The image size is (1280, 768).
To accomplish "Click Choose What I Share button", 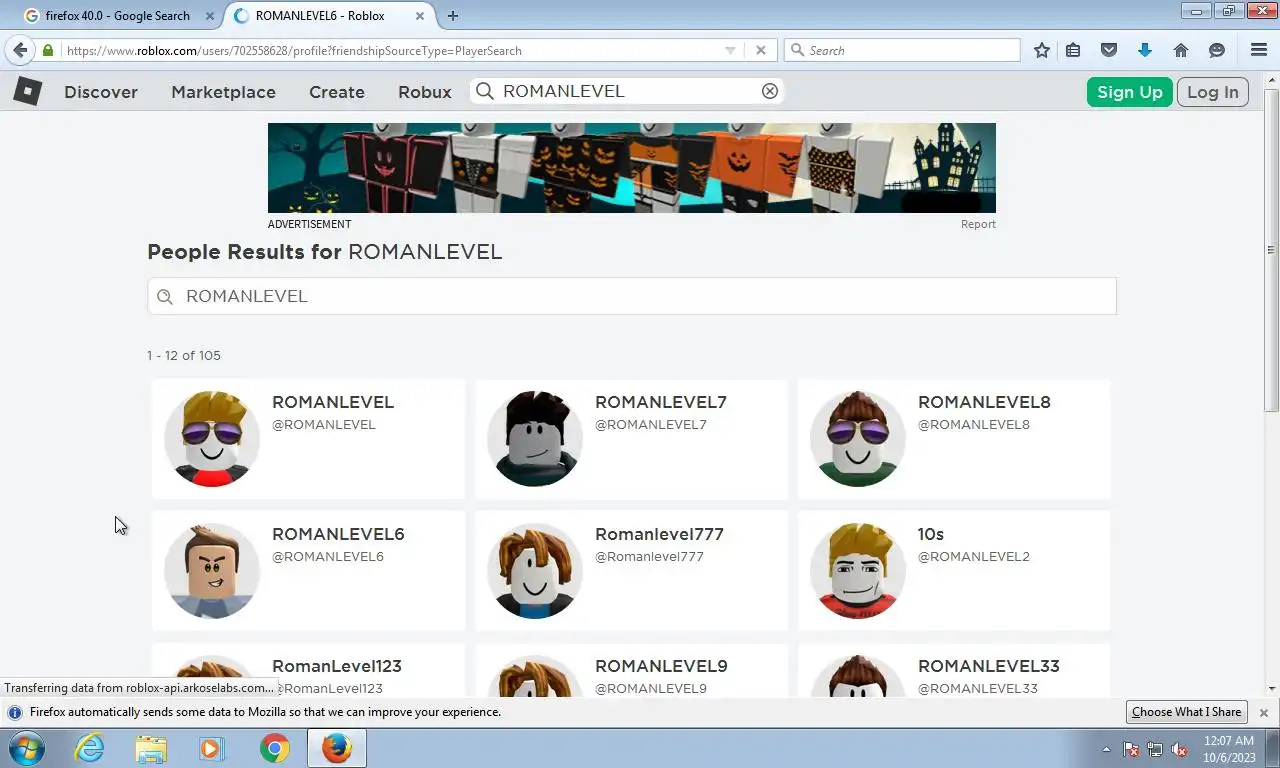I will [1187, 712].
